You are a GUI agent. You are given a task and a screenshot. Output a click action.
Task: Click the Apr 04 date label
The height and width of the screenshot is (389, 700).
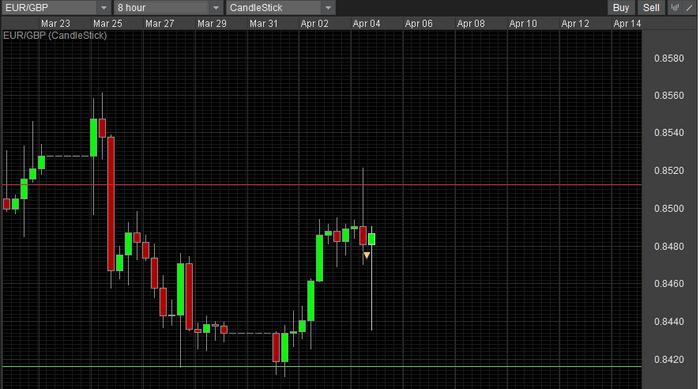tap(367, 24)
